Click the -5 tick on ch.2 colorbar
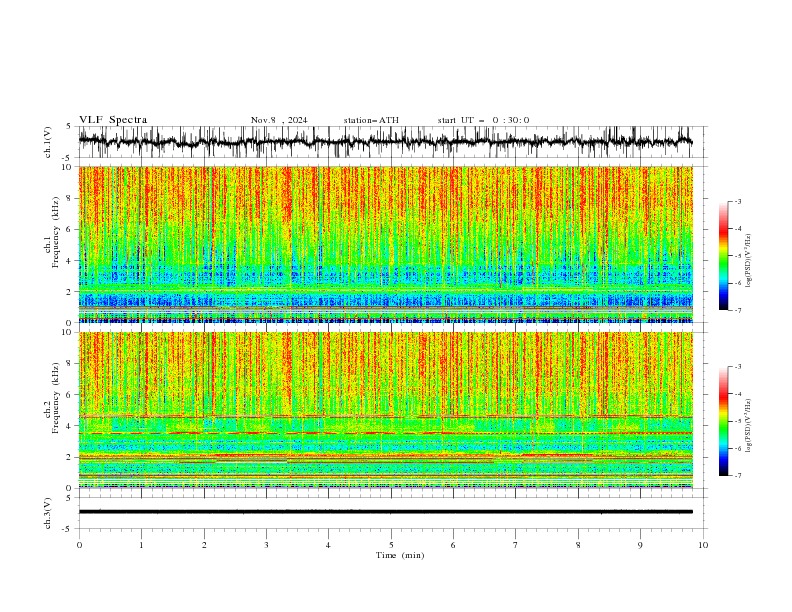The image size is (792, 612). [x=737, y=421]
